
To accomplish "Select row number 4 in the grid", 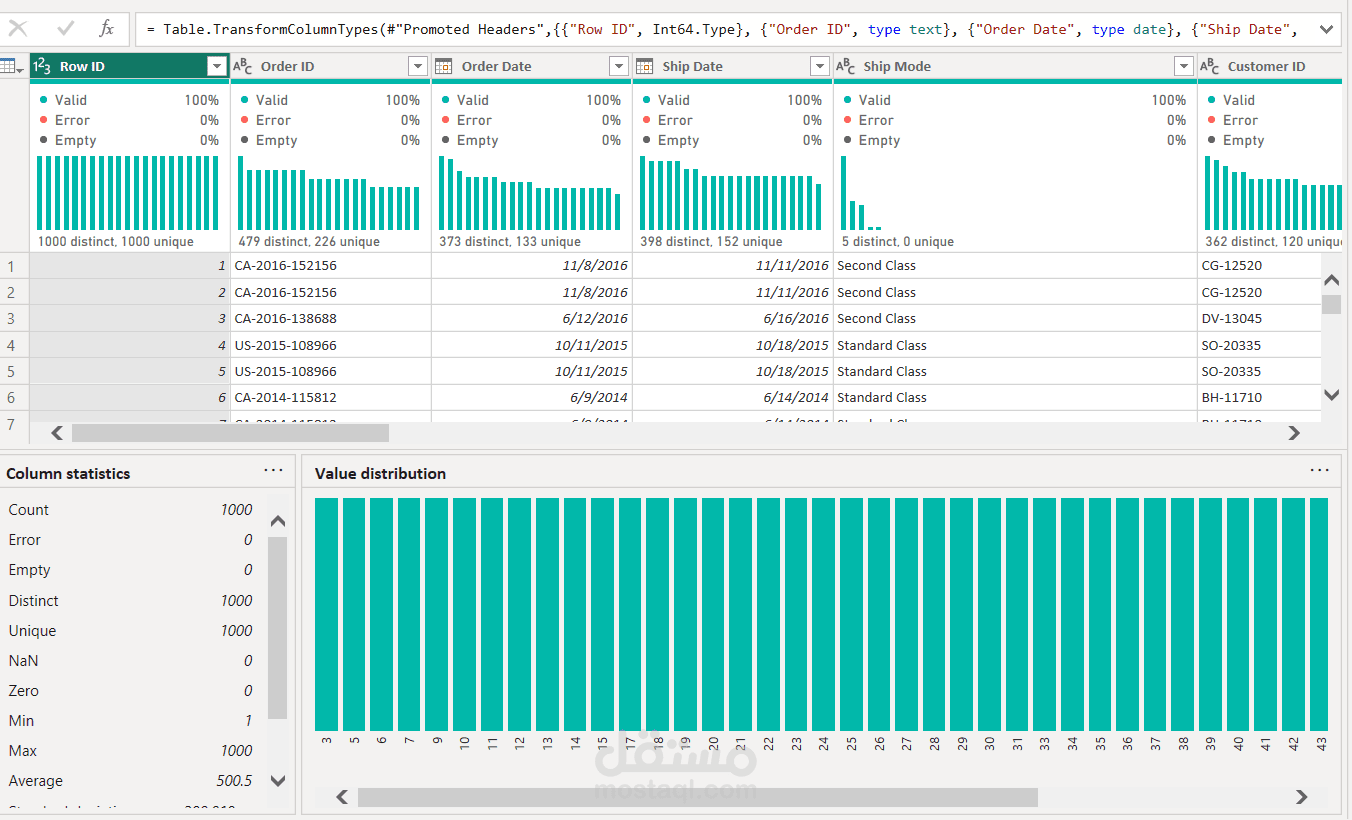I will pyautogui.click(x=12, y=345).
